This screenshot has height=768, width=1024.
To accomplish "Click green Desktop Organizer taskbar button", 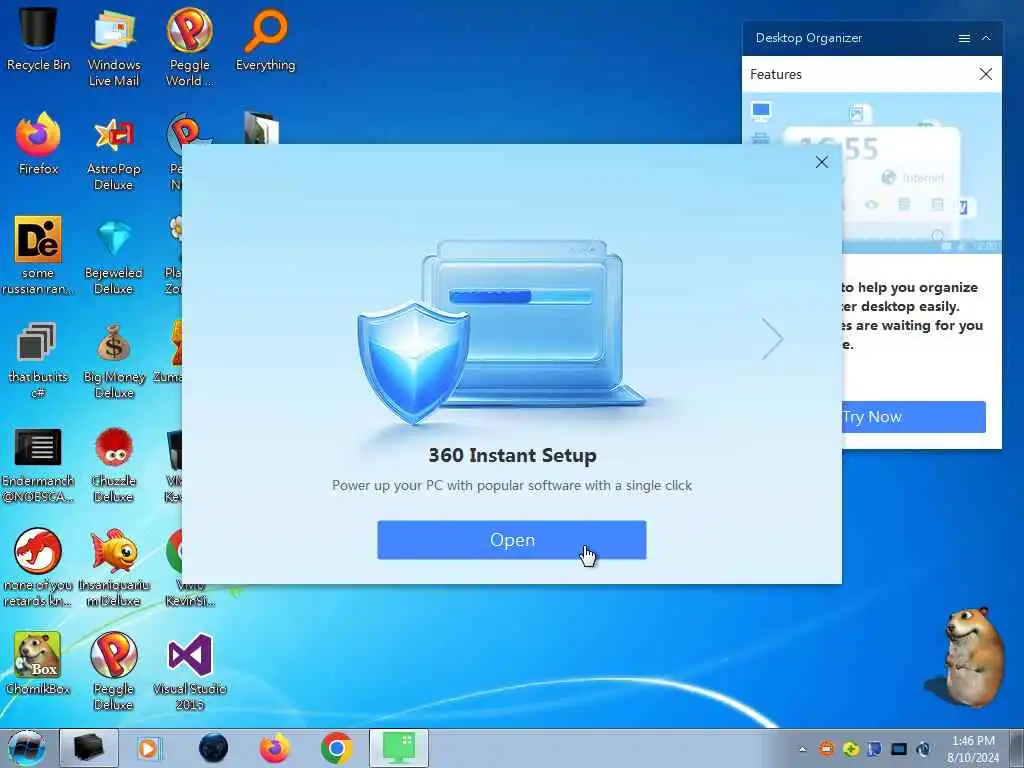I will pyautogui.click(x=399, y=748).
